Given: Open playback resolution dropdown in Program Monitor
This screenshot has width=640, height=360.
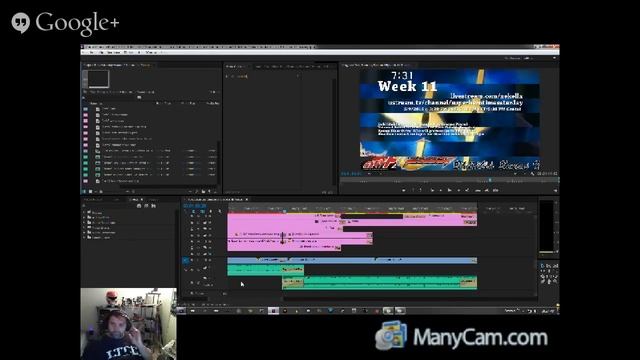Looking at the screenshot, I should (x=515, y=174).
